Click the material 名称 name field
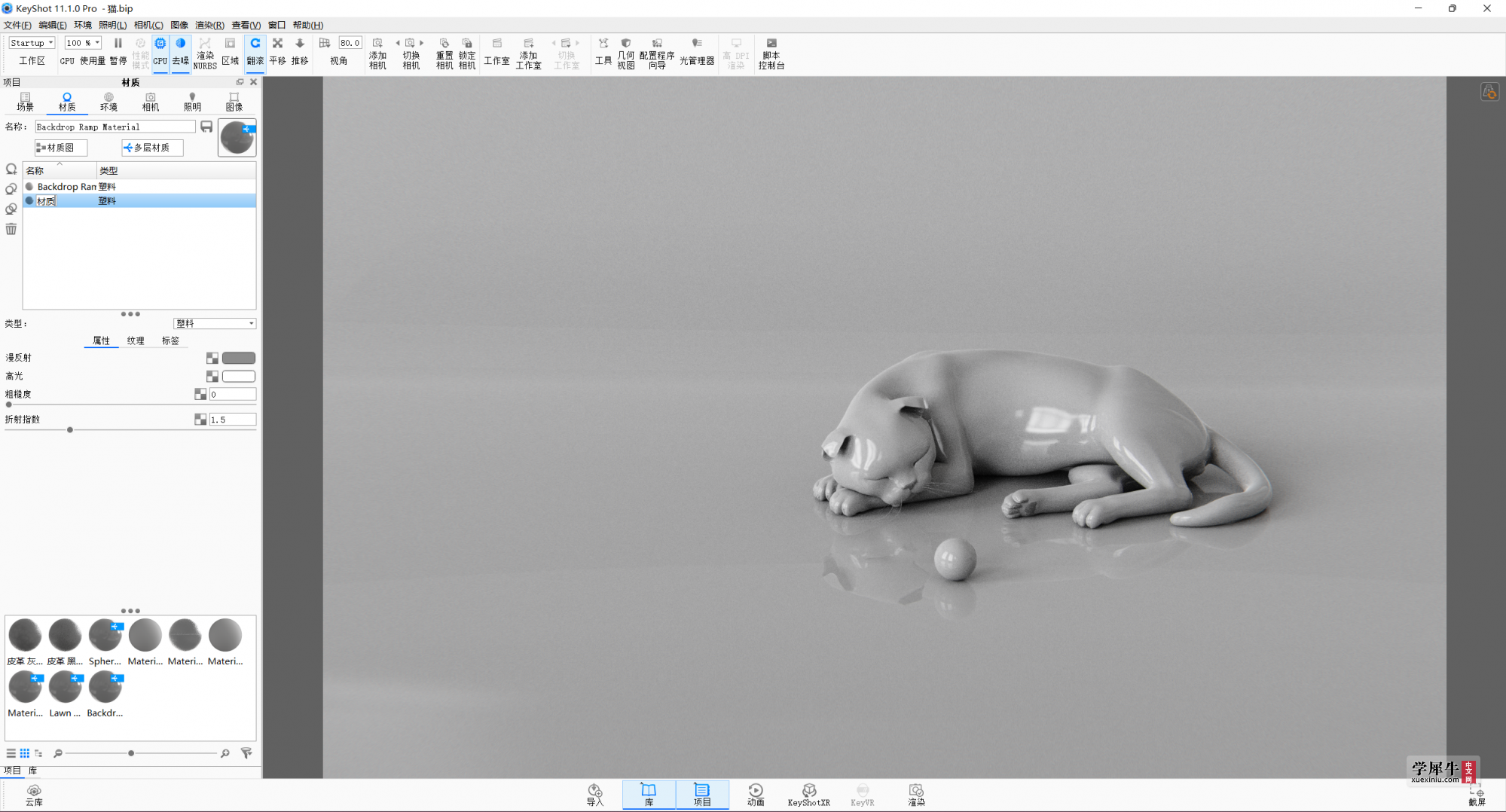The height and width of the screenshot is (812, 1506). (x=115, y=127)
